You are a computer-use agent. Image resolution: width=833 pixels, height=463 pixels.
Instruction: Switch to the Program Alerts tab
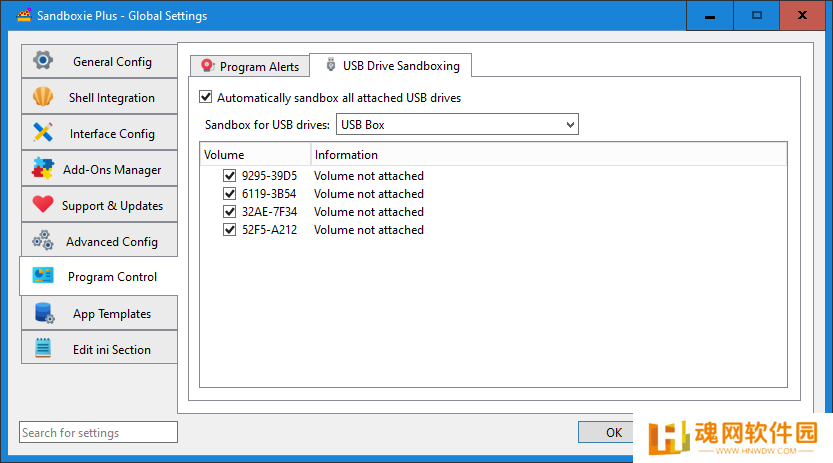250,66
